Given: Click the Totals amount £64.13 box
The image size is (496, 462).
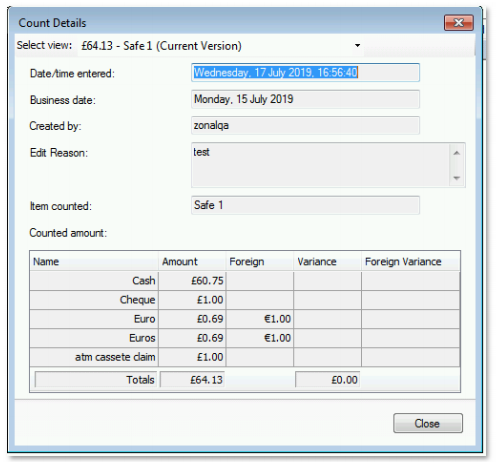Looking at the screenshot, I should point(192,379).
